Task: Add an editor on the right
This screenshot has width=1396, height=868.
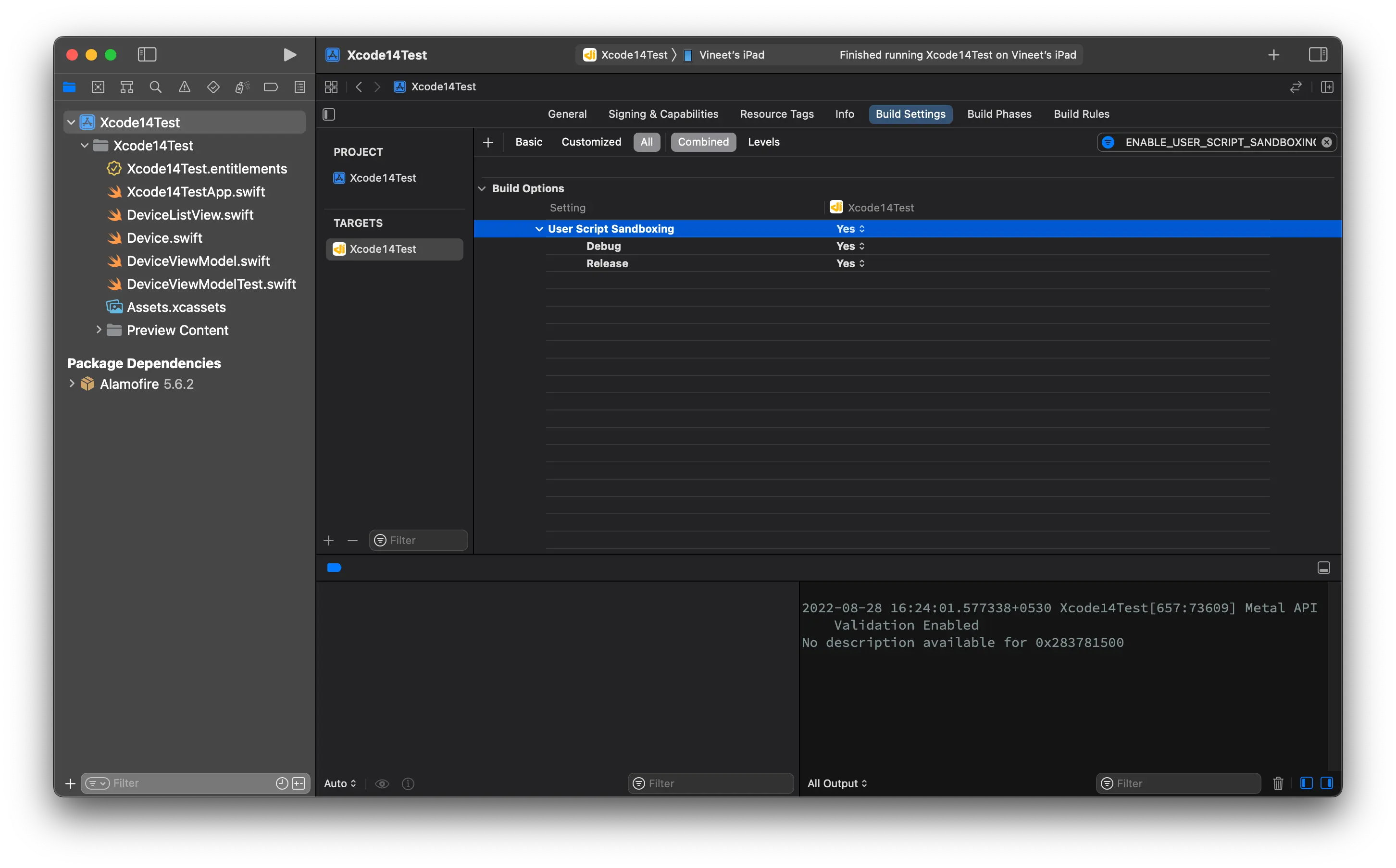Action: tap(1327, 87)
